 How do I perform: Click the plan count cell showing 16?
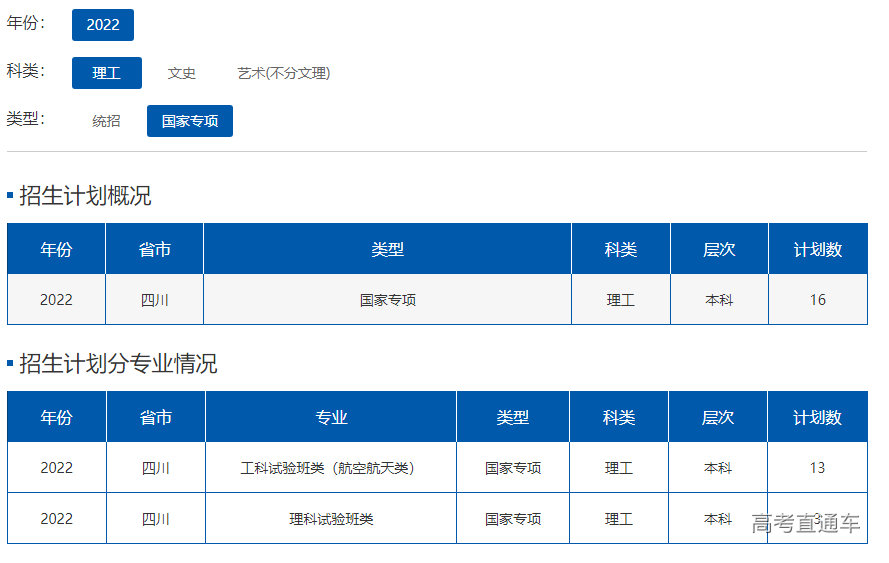pyautogui.click(x=817, y=300)
